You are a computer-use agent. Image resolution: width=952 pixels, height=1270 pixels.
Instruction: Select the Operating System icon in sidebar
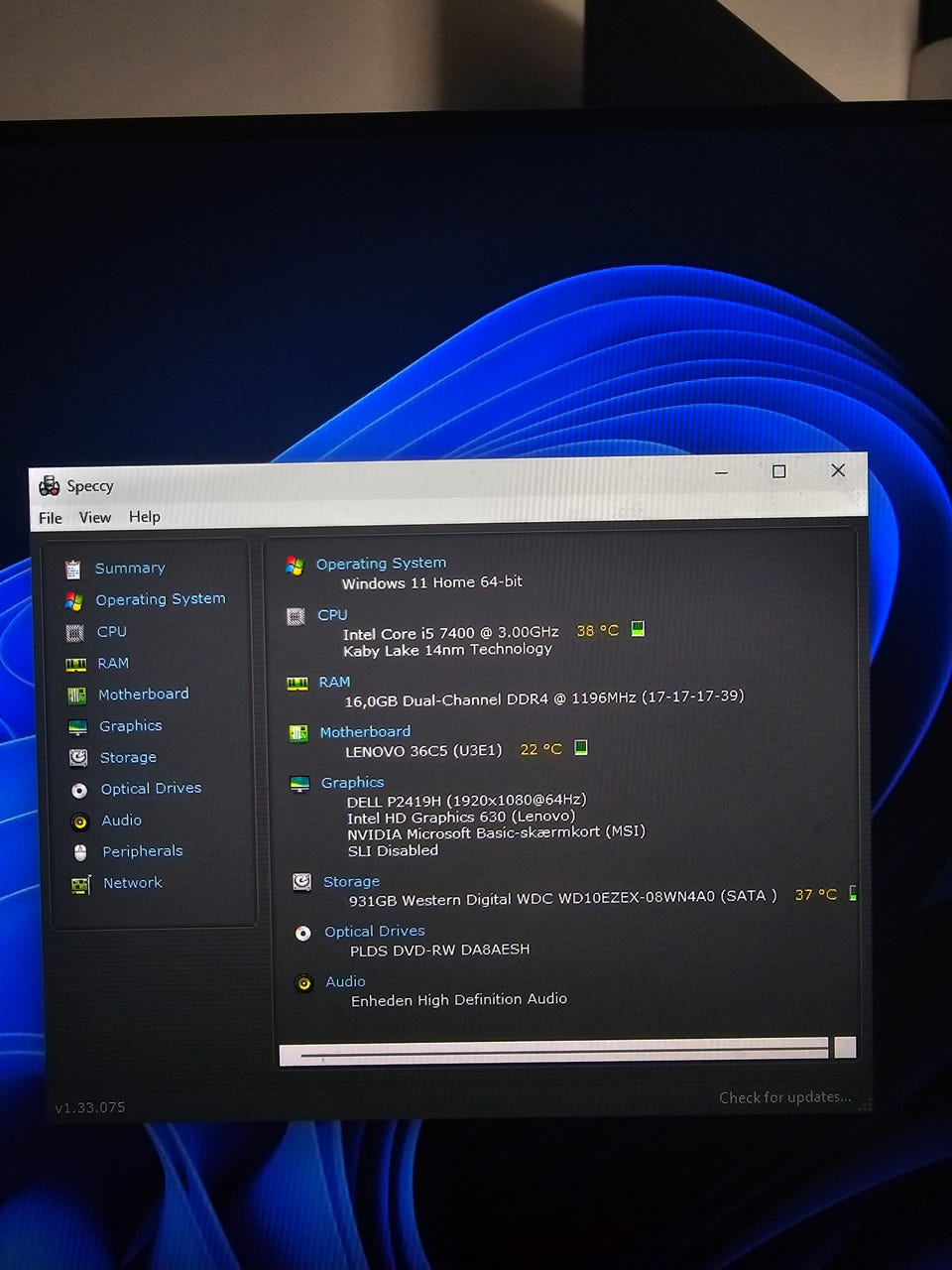(73, 601)
